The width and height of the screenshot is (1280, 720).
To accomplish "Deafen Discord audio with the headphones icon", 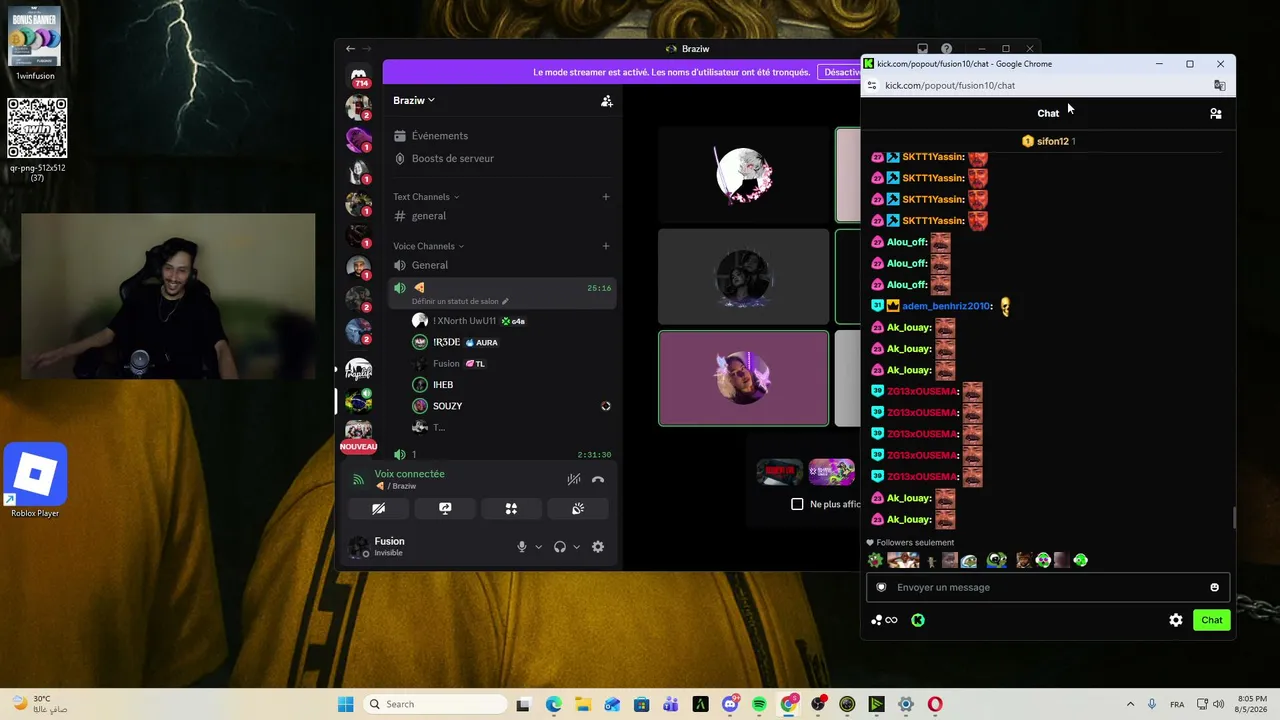I will [x=560, y=547].
